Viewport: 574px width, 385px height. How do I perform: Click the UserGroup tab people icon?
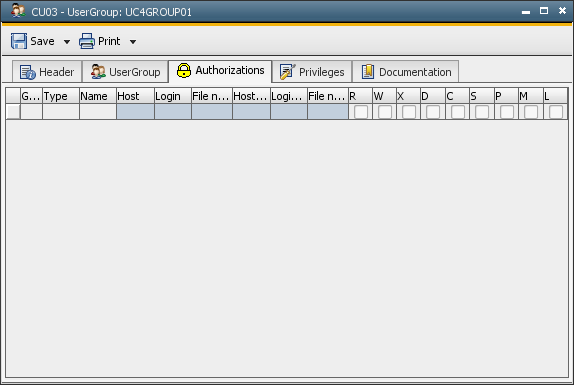click(98, 72)
